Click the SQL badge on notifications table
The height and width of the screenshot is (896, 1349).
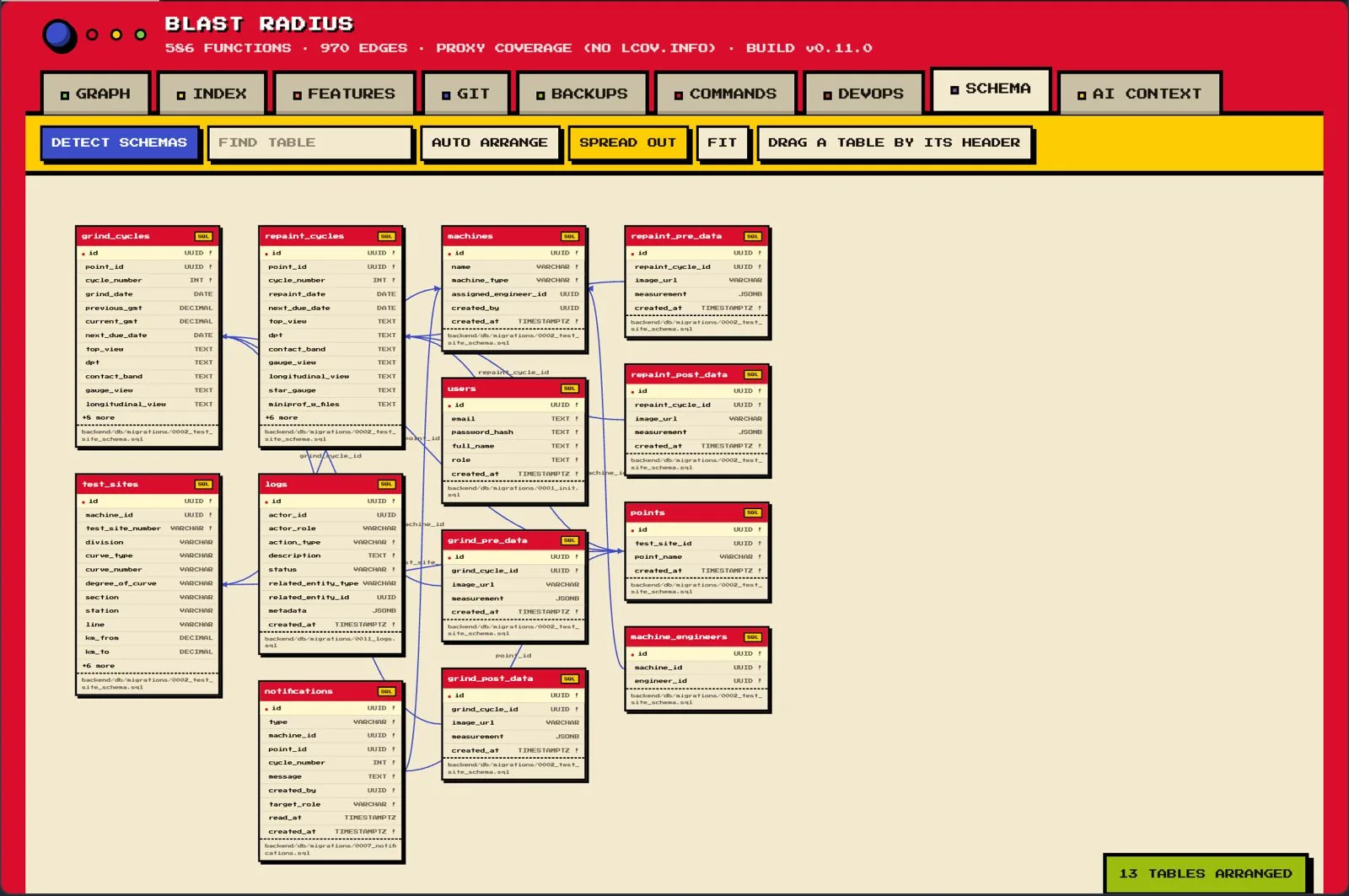tap(386, 692)
